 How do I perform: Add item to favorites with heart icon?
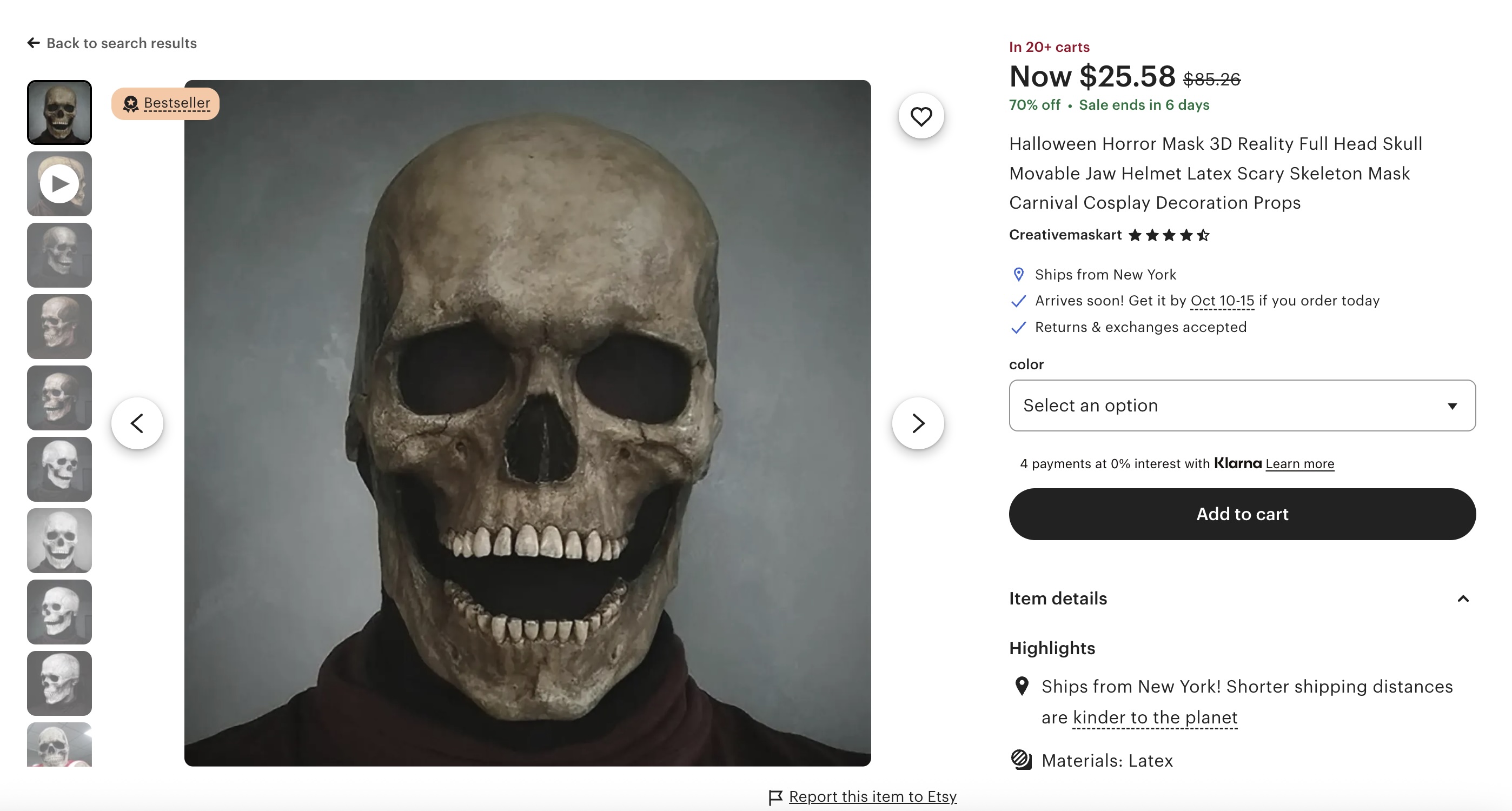coord(921,116)
